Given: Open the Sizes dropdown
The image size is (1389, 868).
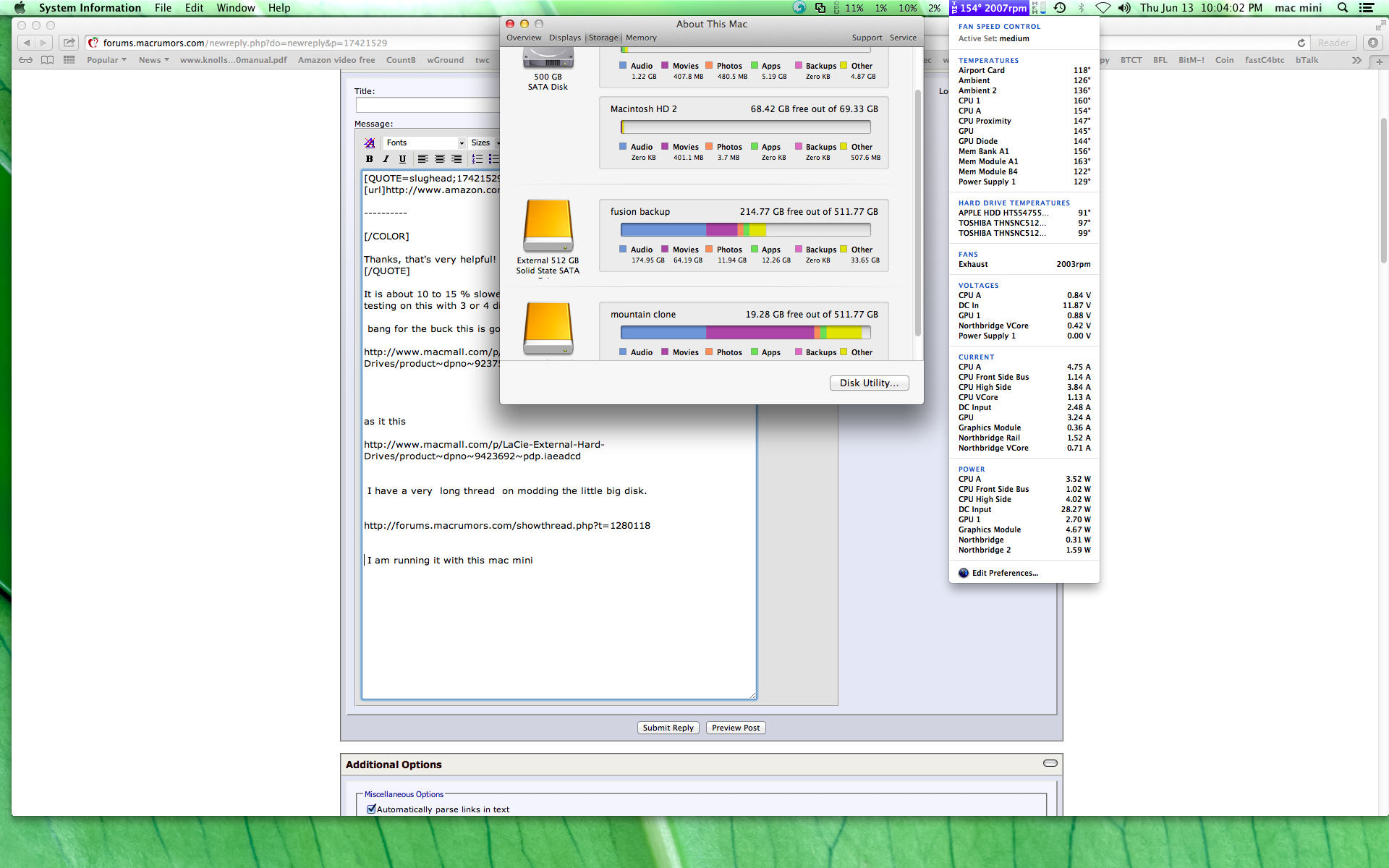Looking at the screenshot, I should click(x=483, y=142).
